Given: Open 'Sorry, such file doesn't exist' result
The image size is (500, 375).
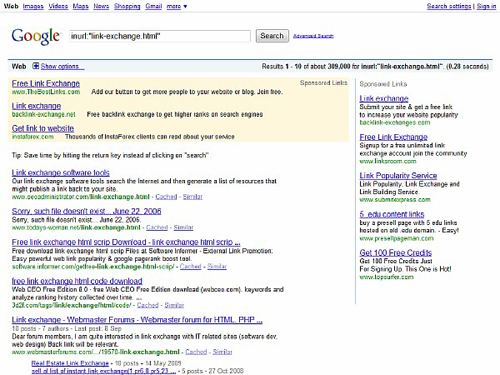Looking at the screenshot, I should tap(86, 211).
